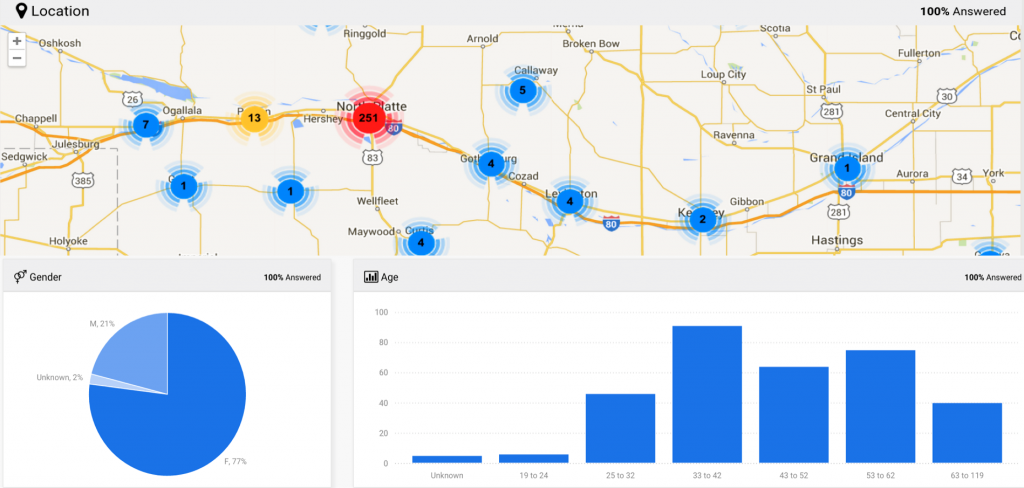
Task: Open the red 251 cluster at North Platte
Action: pyautogui.click(x=369, y=118)
